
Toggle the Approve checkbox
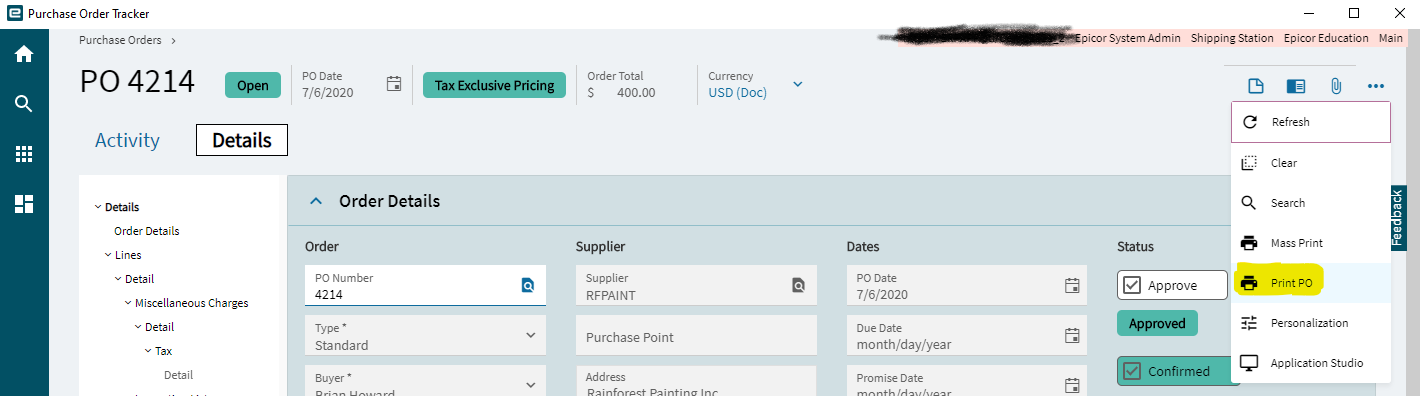coord(1133,285)
